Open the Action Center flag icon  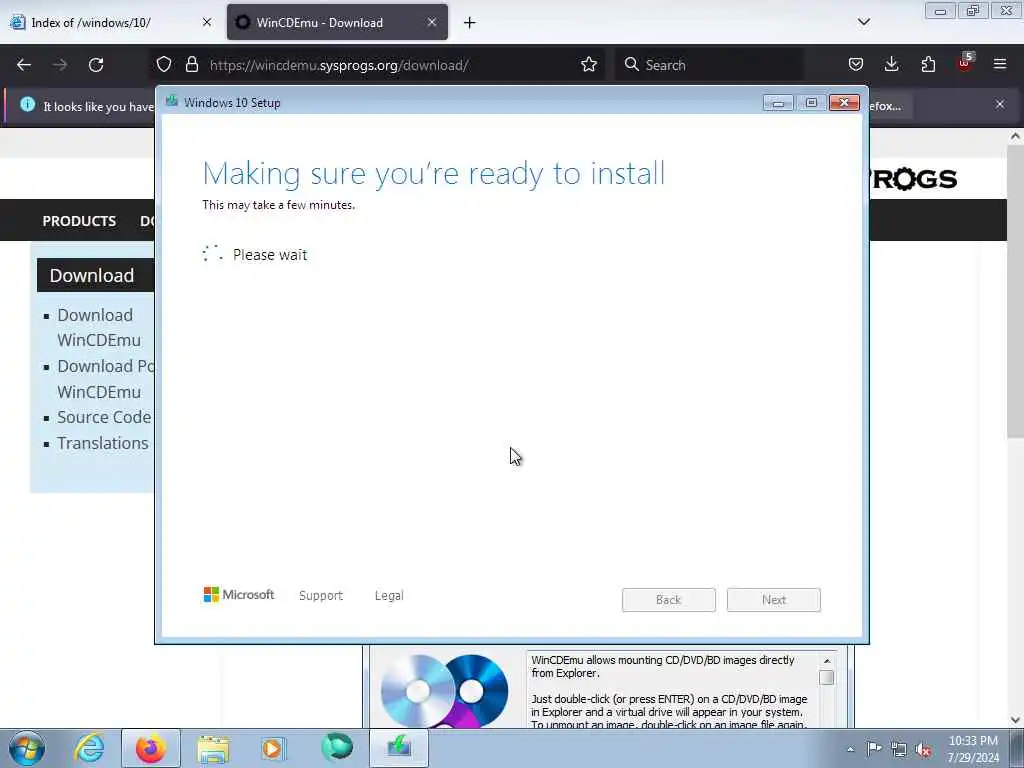(x=874, y=748)
